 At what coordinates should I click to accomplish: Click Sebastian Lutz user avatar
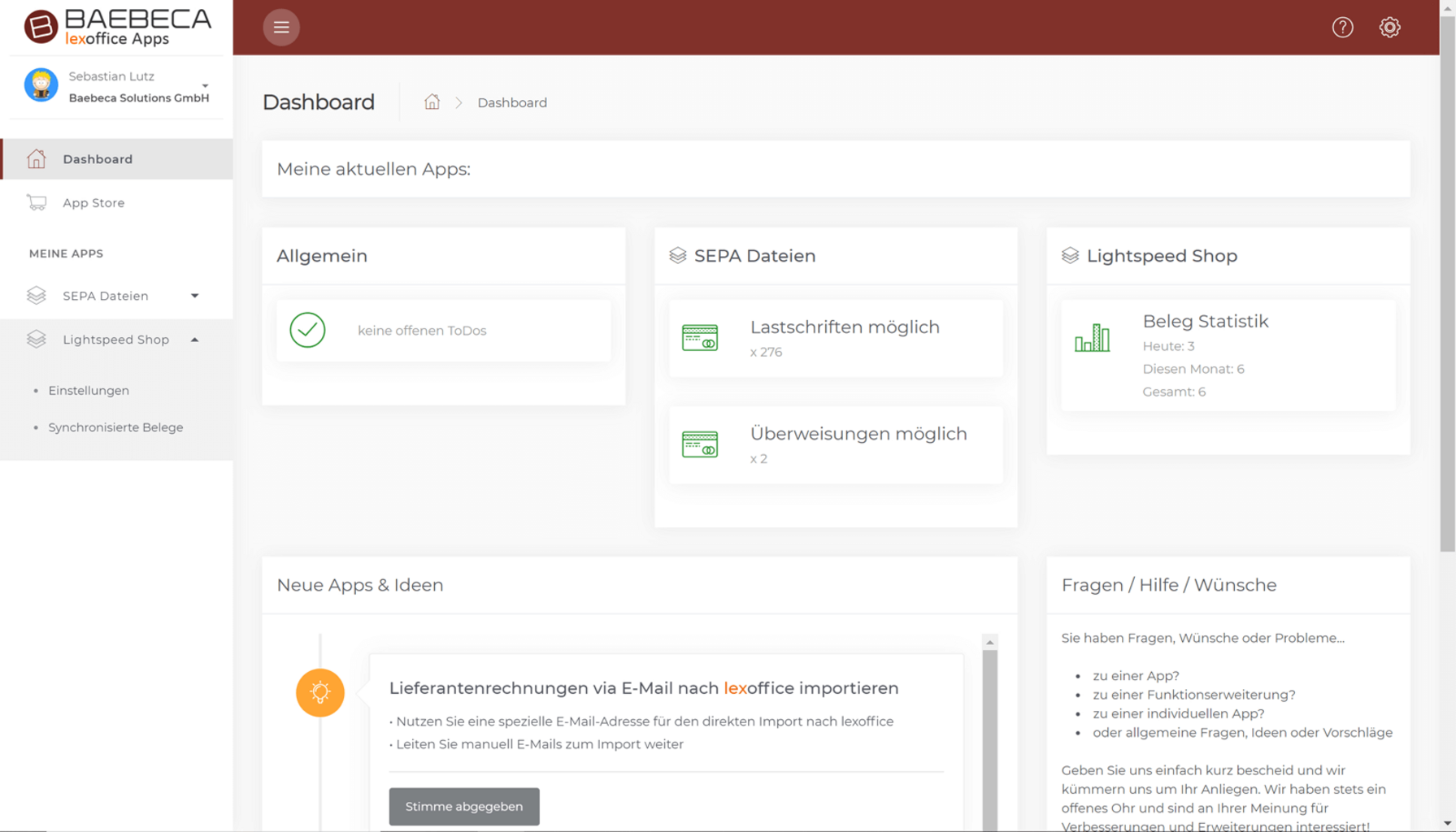41,85
